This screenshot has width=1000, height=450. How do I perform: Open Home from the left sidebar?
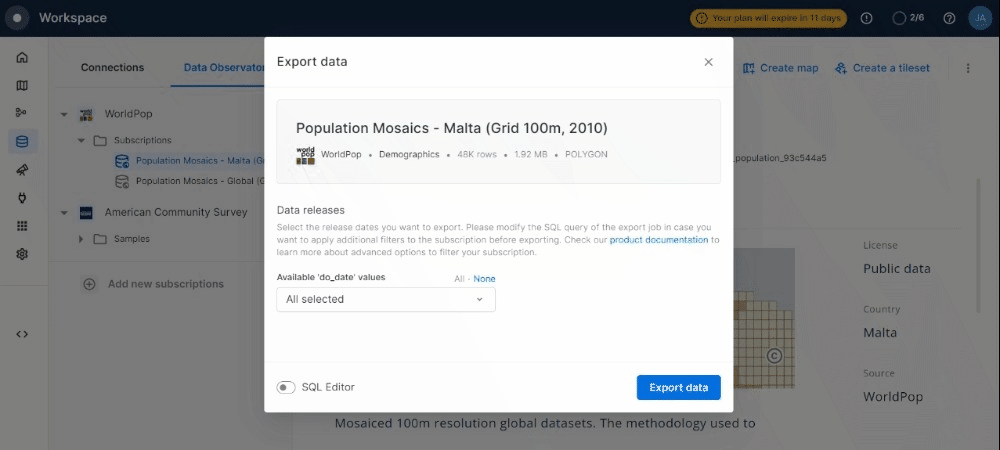point(22,57)
